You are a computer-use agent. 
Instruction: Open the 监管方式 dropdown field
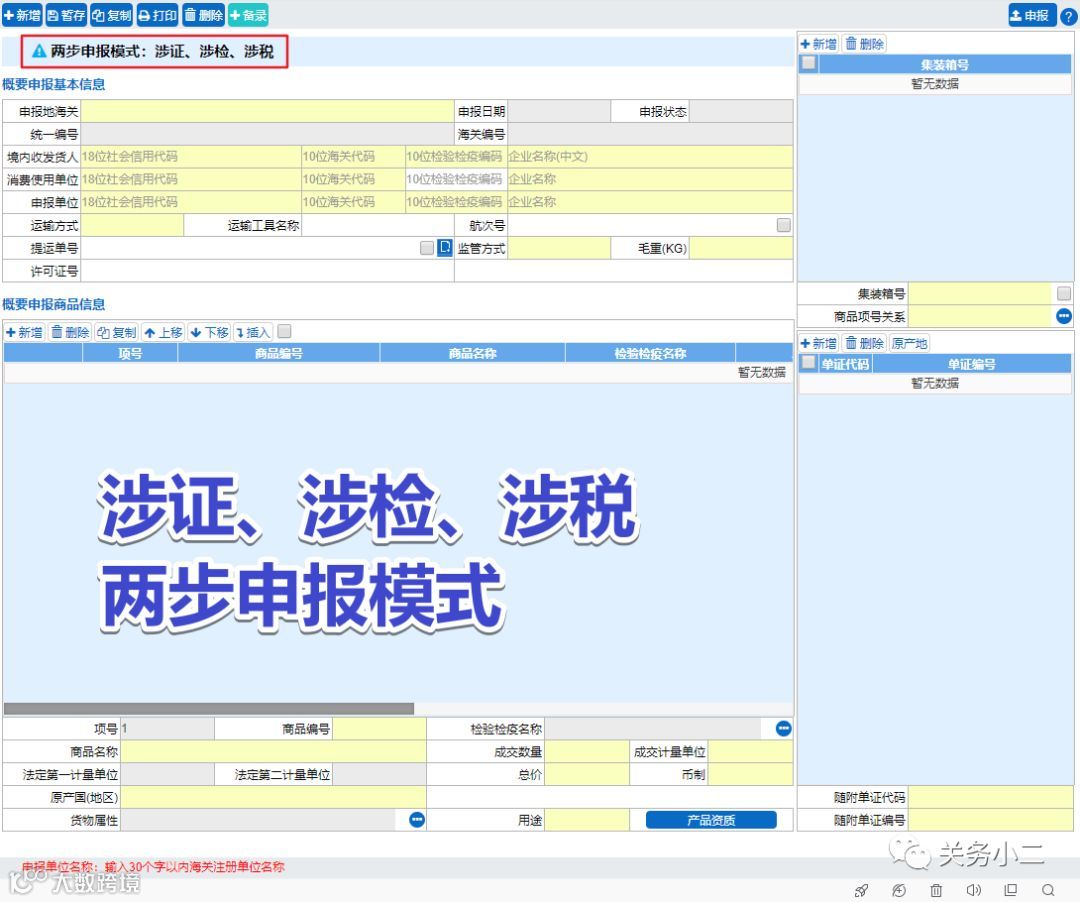point(559,248)
